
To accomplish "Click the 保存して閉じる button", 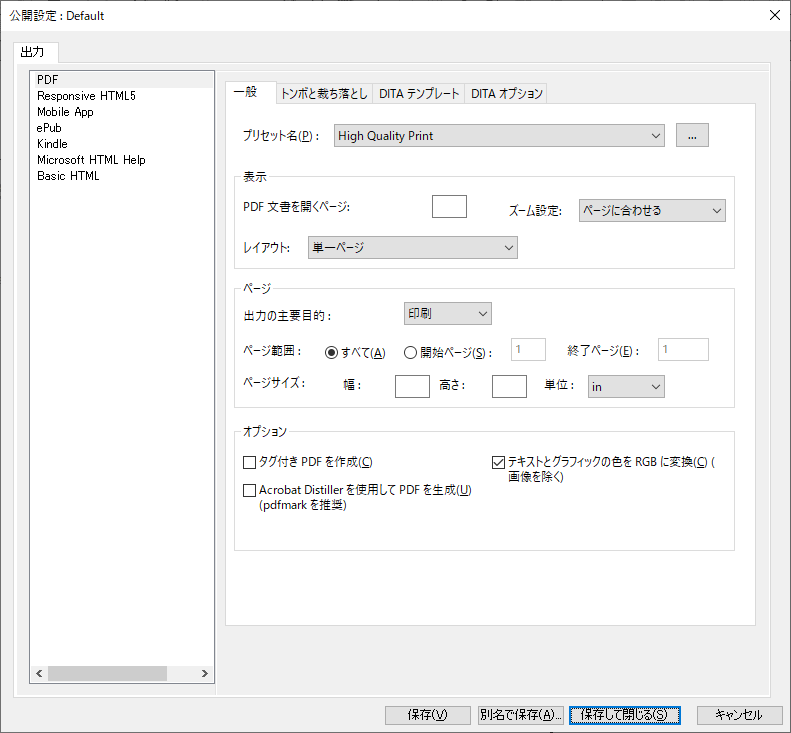I will click(625, 715).
